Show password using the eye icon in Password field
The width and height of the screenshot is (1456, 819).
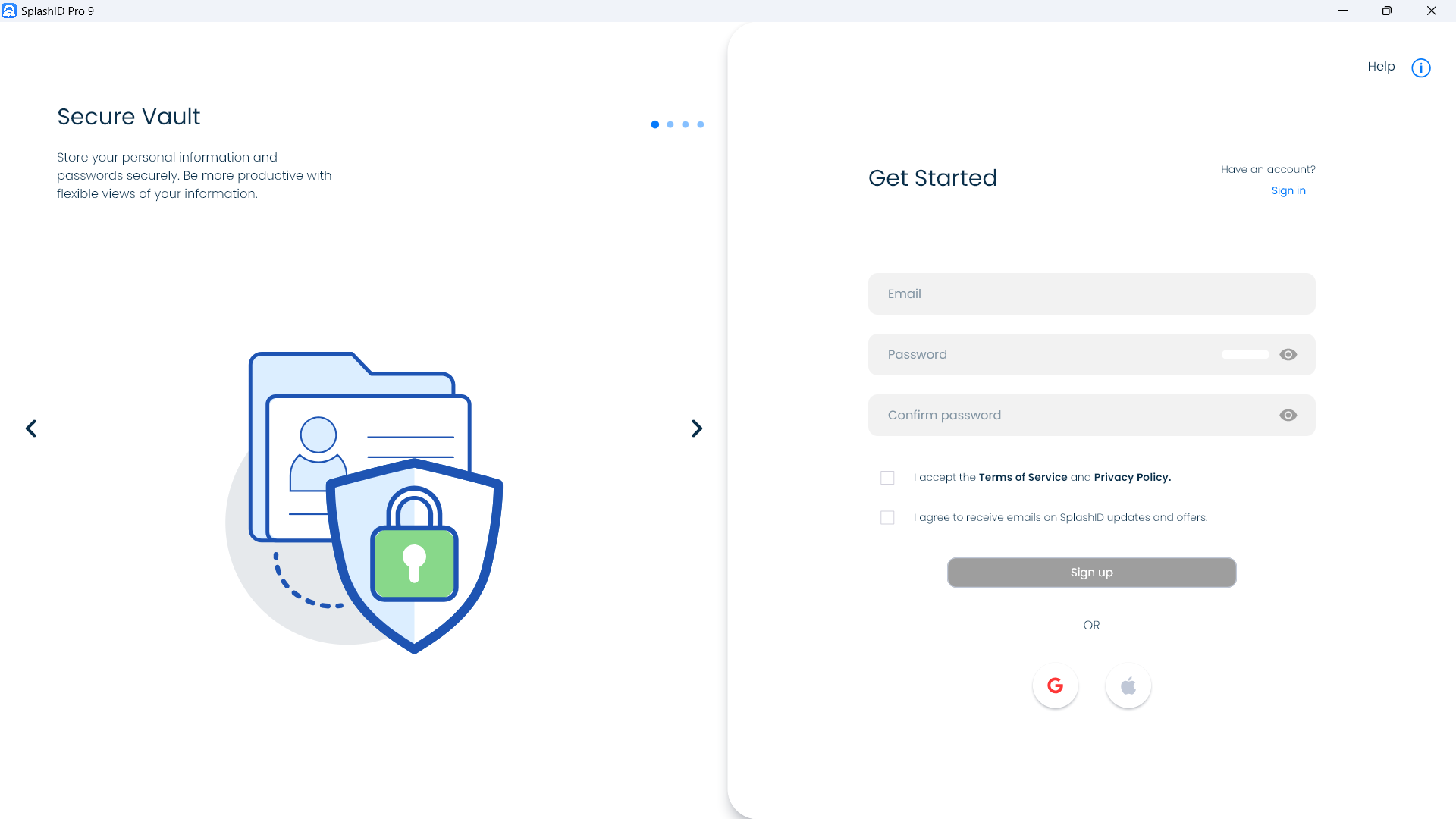(x=1288, y=354)
